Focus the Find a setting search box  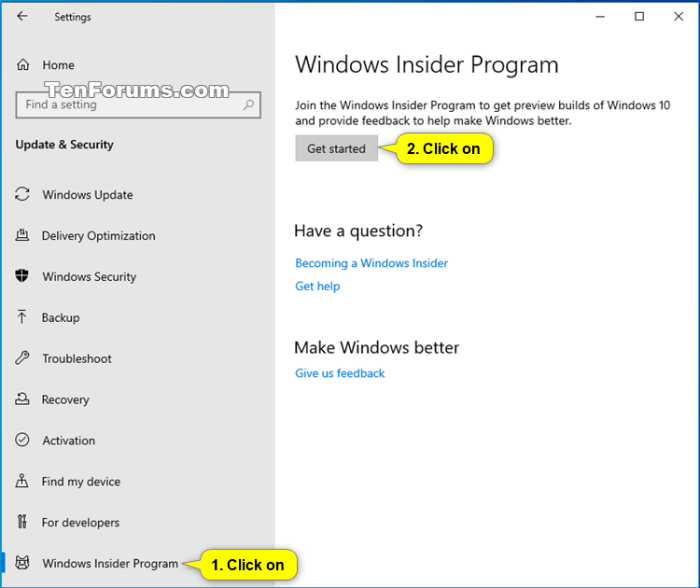(138, 105)
